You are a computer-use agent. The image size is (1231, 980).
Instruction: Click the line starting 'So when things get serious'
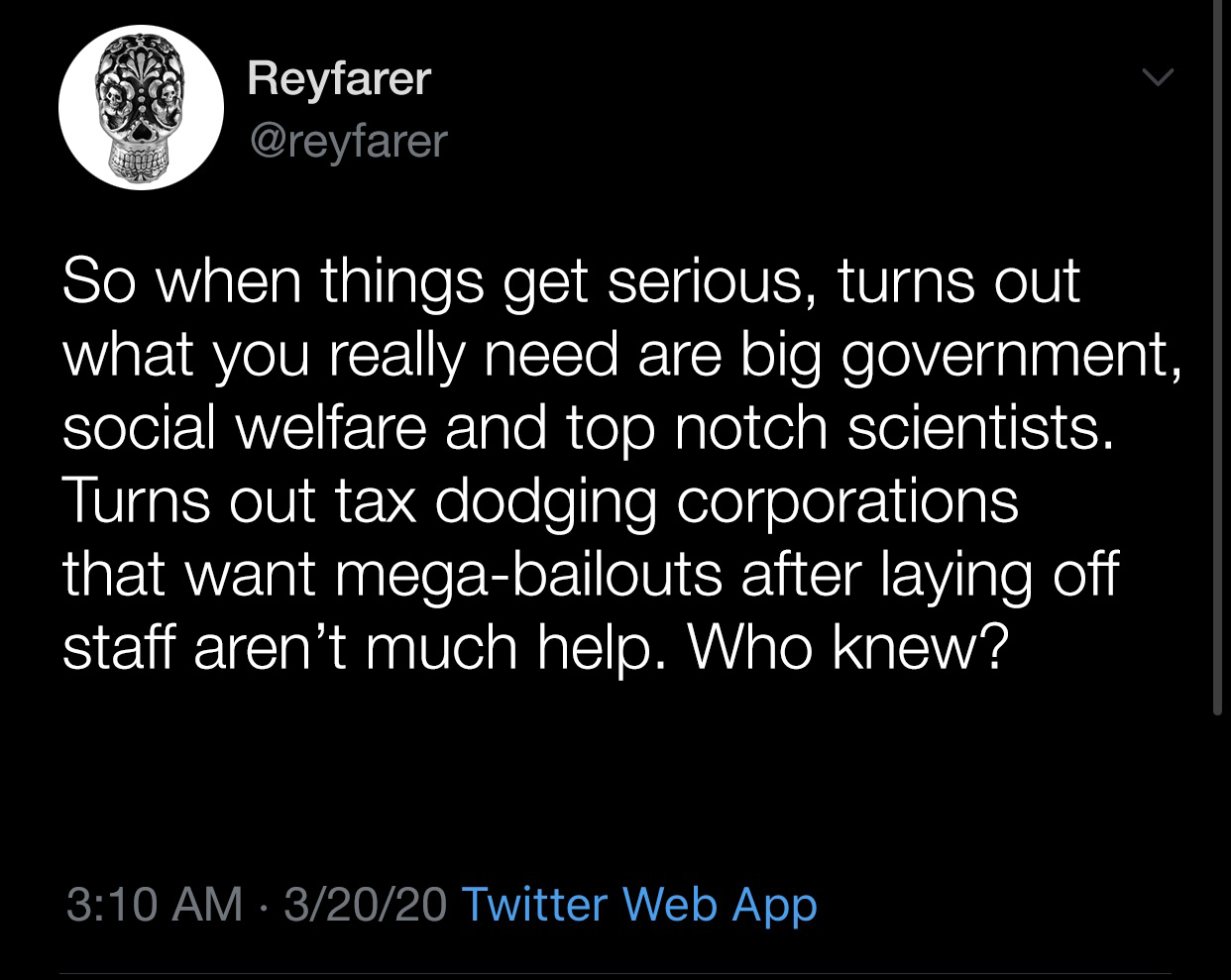pos(571,281)
